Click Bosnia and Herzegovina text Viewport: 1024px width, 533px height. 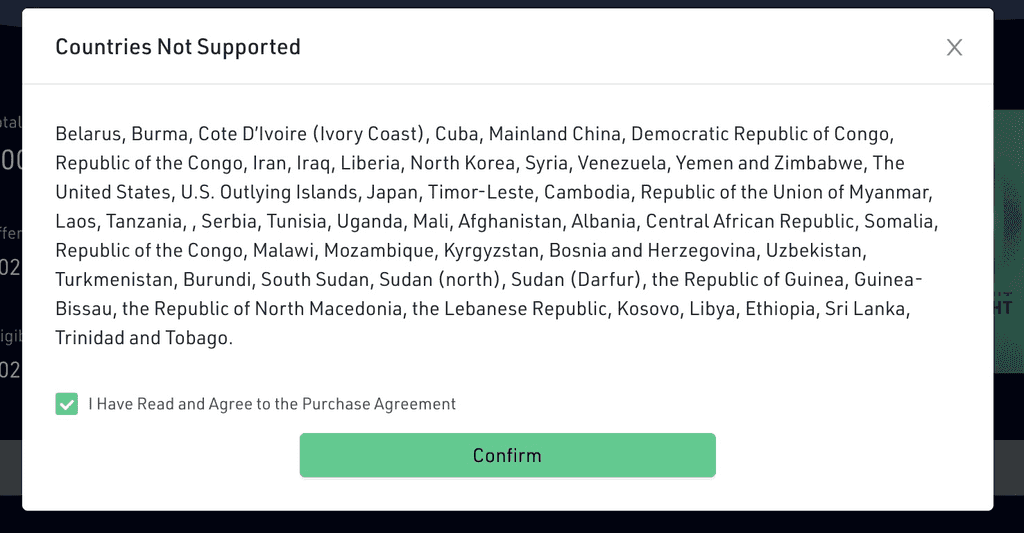pos(652,250)
